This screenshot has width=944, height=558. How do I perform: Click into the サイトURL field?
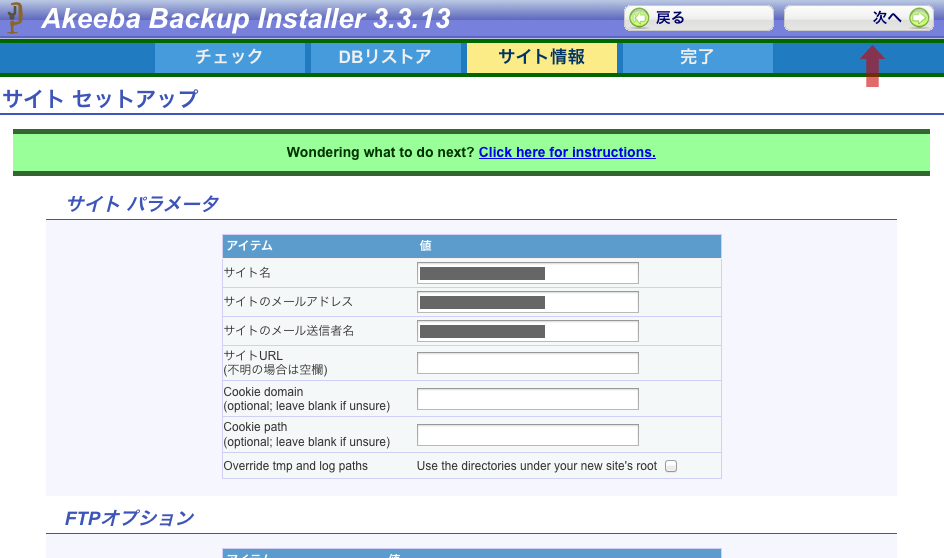point(527,363)
